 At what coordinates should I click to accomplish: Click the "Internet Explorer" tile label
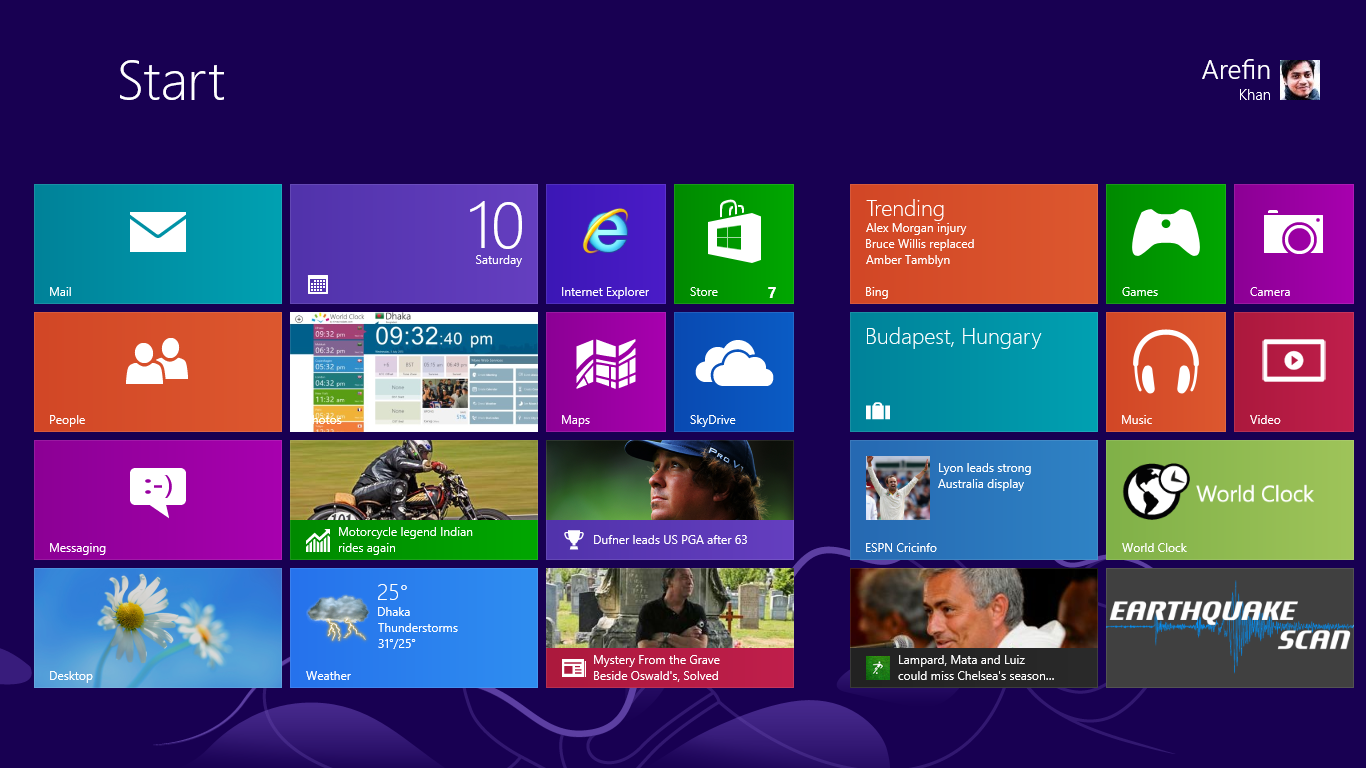pos(605,292)
